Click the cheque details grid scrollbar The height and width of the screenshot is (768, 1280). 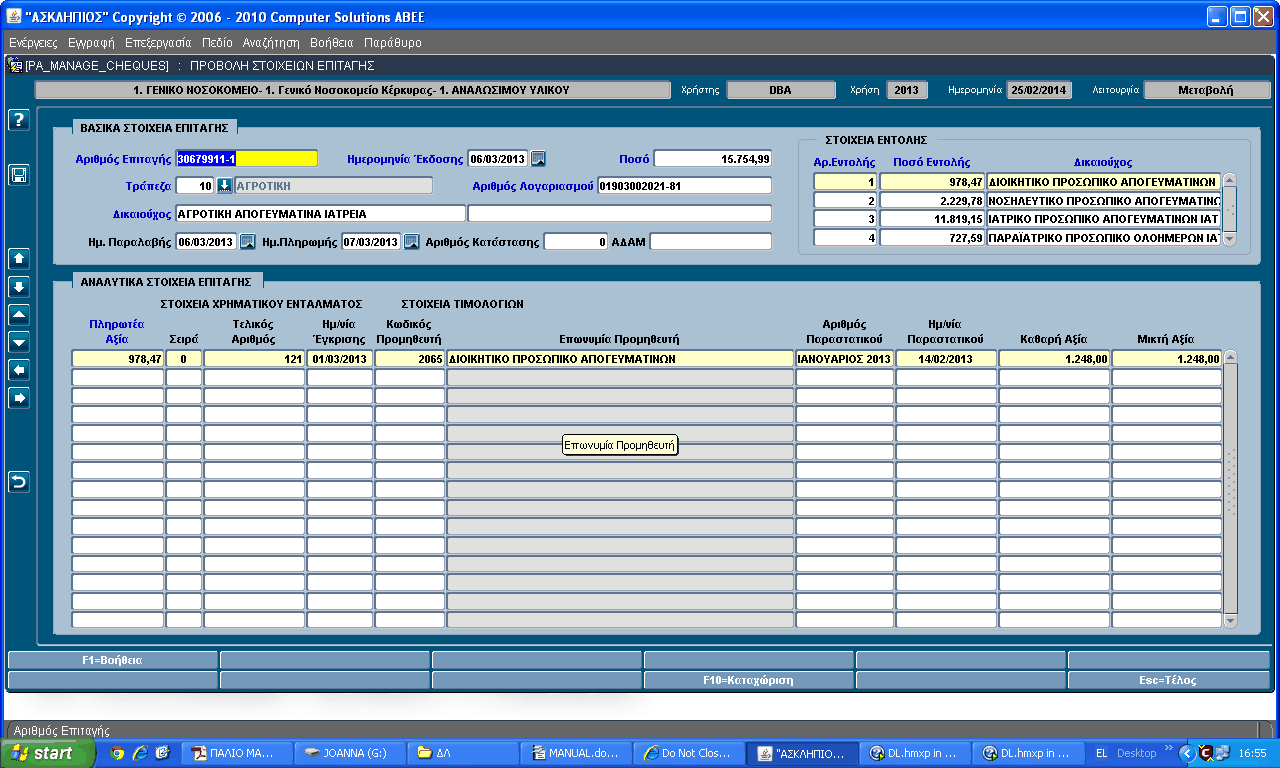pos(1230,489)
